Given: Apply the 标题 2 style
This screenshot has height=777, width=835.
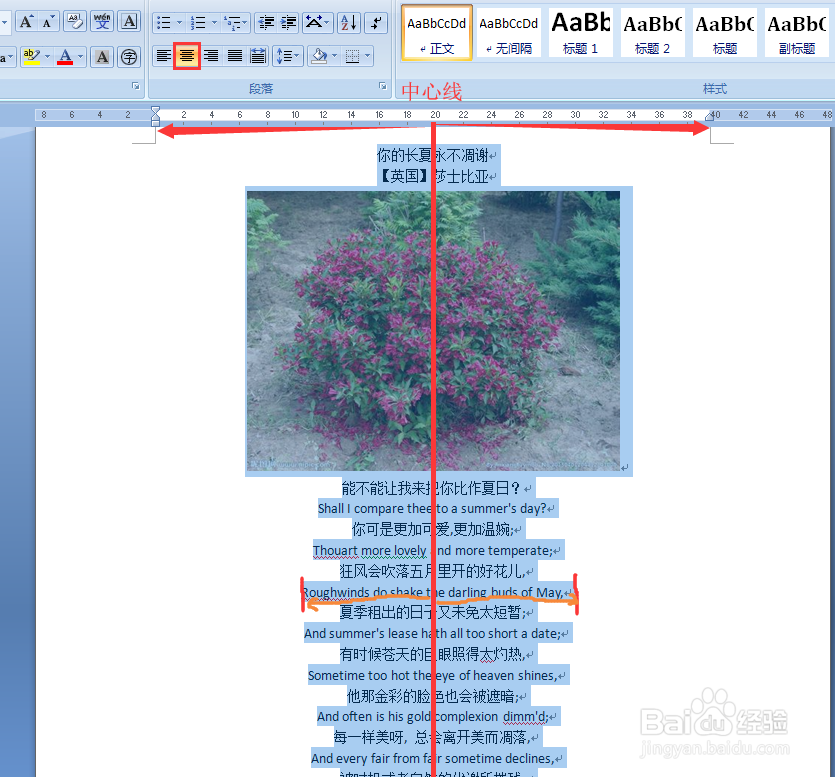Looking at the screenshot, I should tap(652, 32).
